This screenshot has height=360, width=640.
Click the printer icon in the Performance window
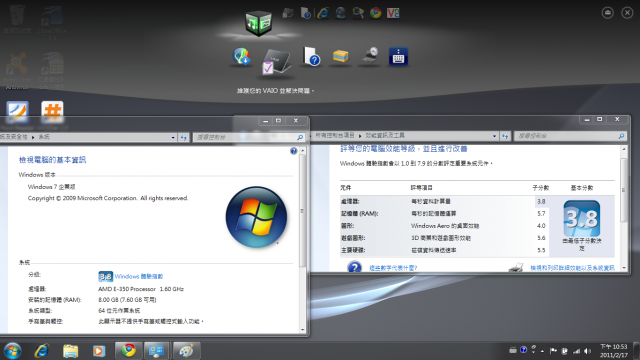[516, 268]
